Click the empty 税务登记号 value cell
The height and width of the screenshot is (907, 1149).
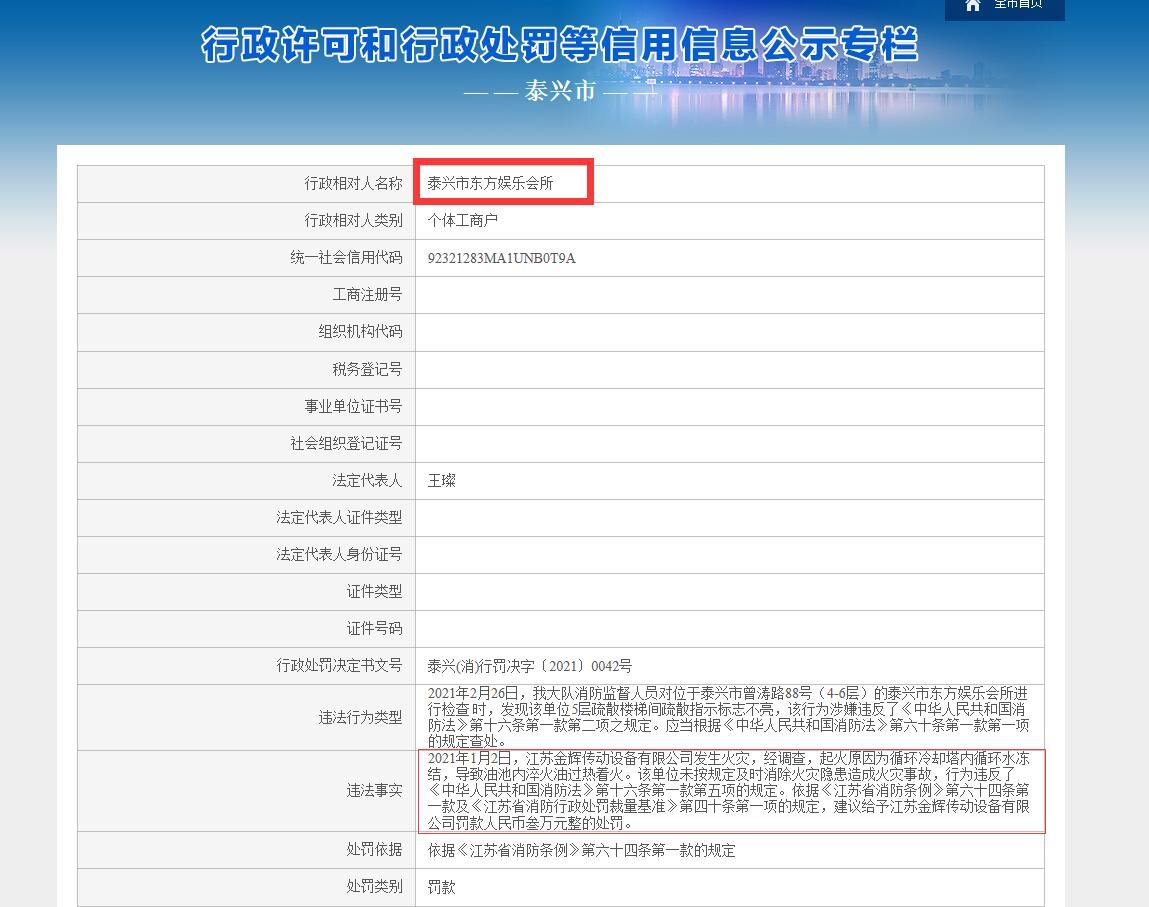click(729, 369)
